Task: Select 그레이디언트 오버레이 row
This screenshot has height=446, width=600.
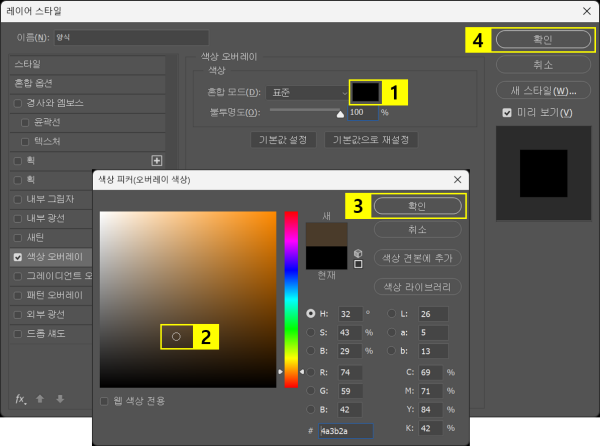Action: pyautogui.click(x=51, y=276)
